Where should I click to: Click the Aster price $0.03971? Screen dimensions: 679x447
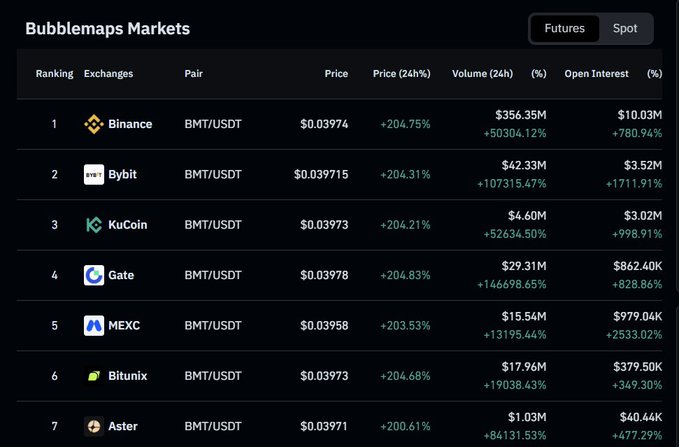pyautogui.click(x=324, y=426)
